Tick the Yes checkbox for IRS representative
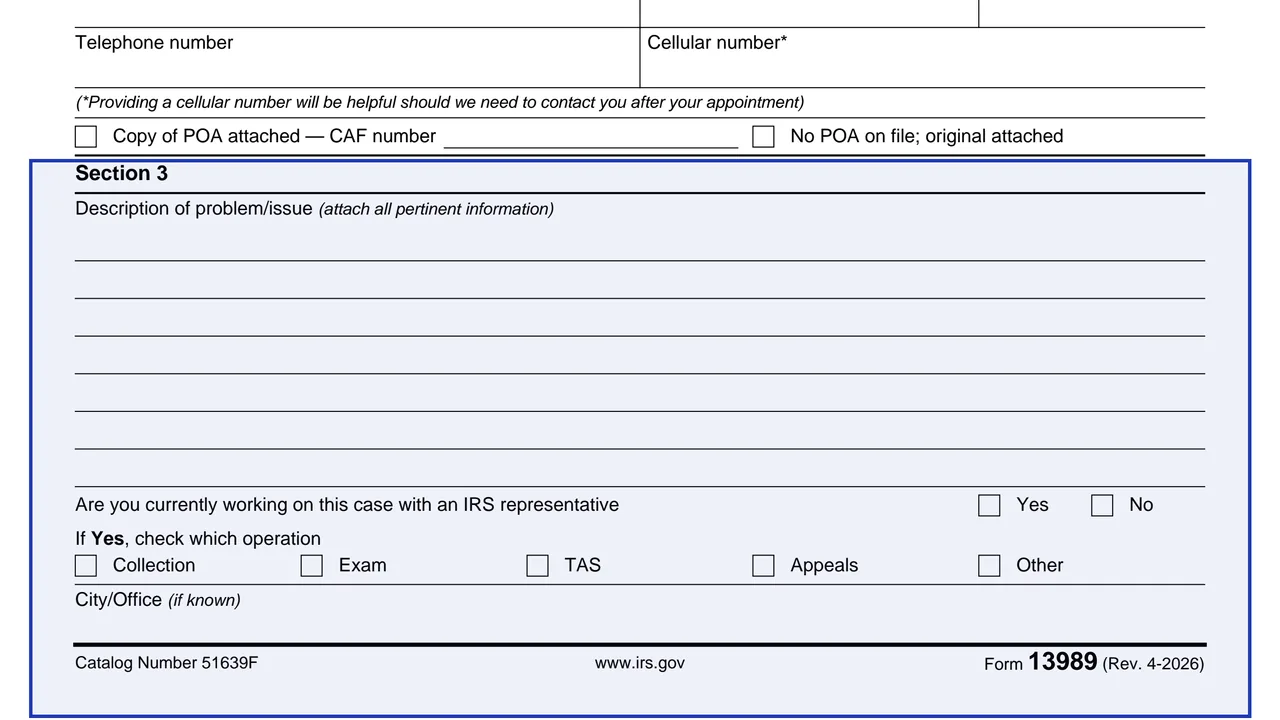1280x720 pixels. [989, 506]
